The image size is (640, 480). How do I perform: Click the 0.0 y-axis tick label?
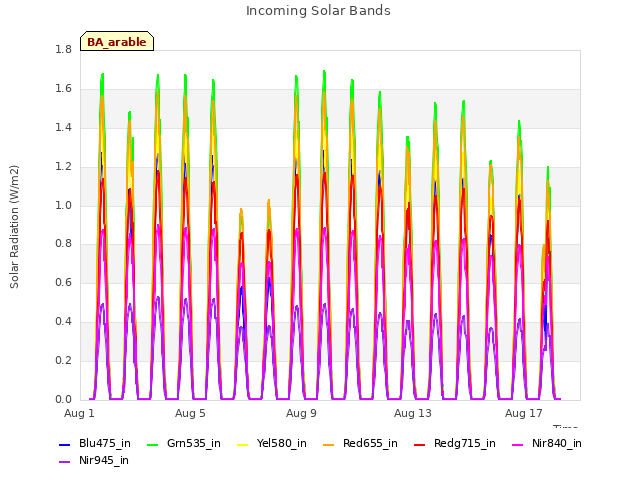(x=63, y=399)
